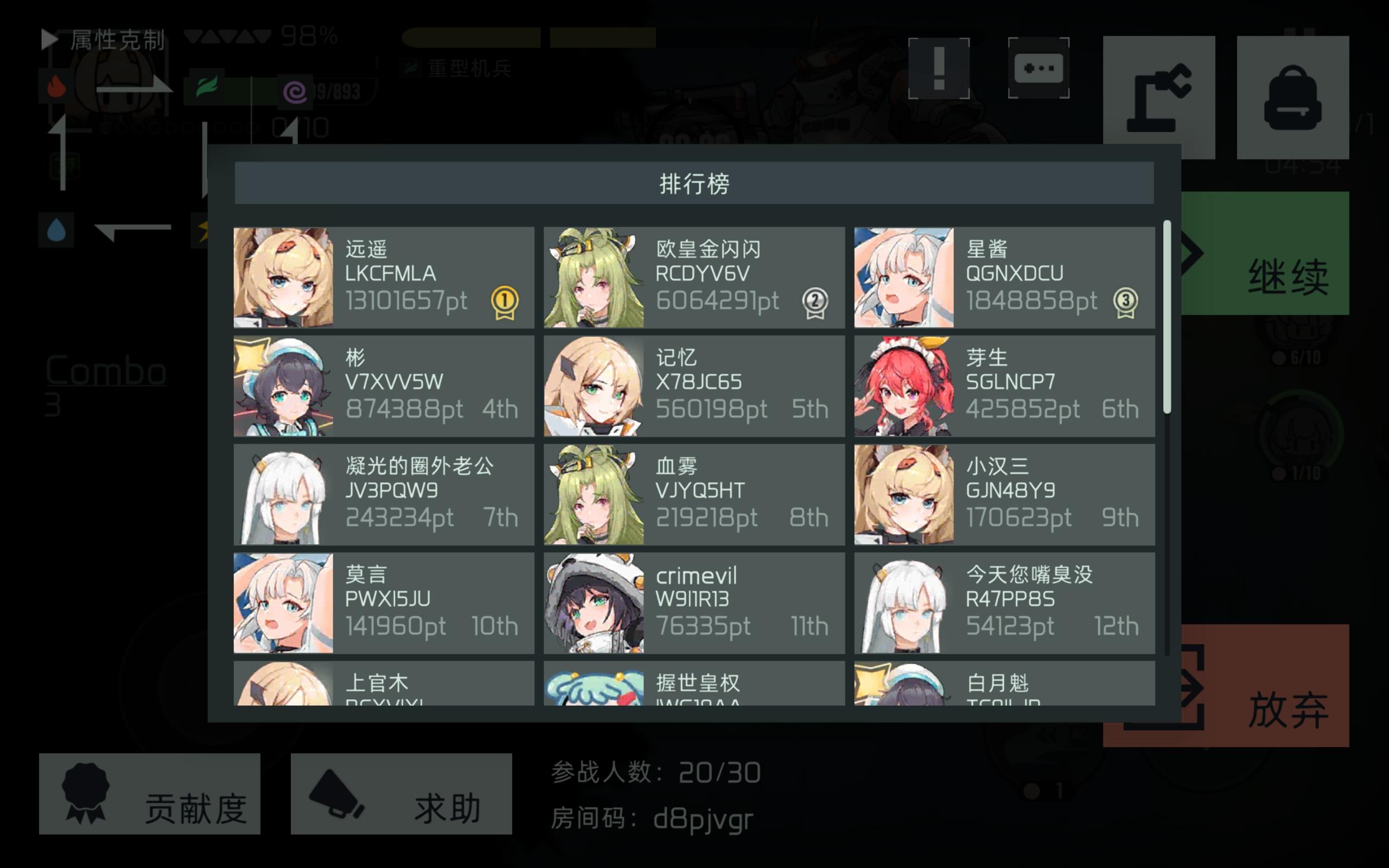Click the purple spiral icon
Viewport: 1389px width, 868px height.
(x=296, y=91)
